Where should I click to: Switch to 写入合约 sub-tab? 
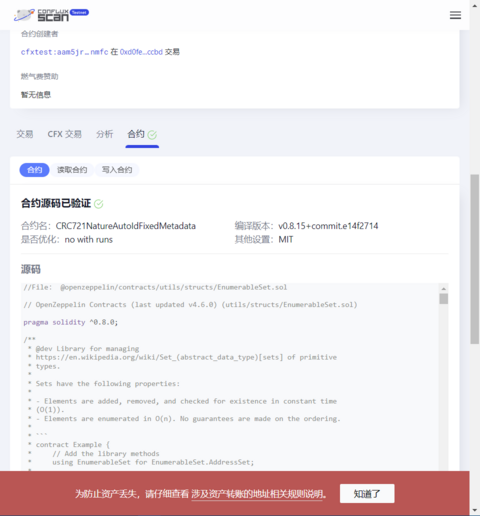117,170
